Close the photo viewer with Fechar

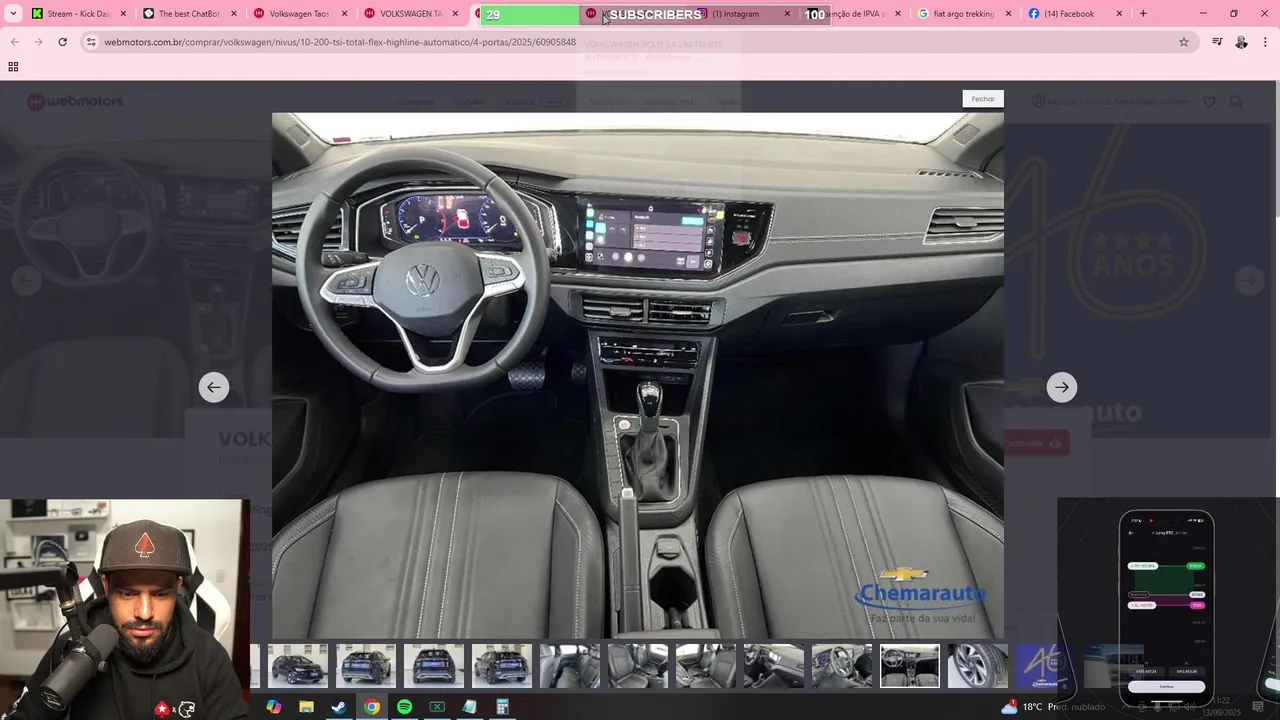(x=983, y=99)
